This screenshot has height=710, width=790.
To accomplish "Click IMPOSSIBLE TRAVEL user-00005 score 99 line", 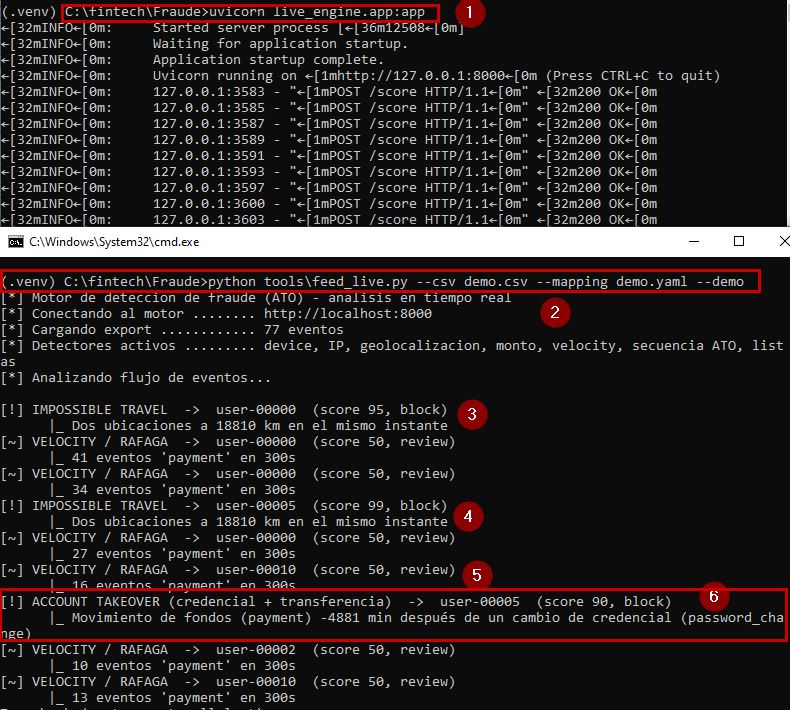I will click(224, 505).
